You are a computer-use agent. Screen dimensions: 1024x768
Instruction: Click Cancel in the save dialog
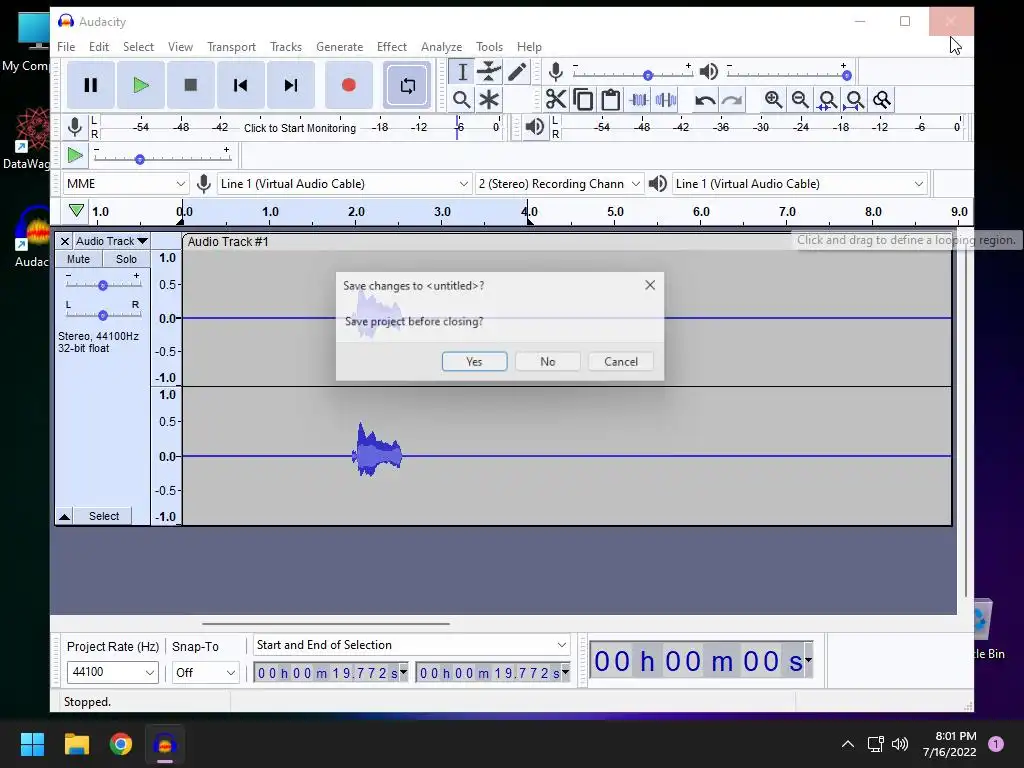click(621, 362)
